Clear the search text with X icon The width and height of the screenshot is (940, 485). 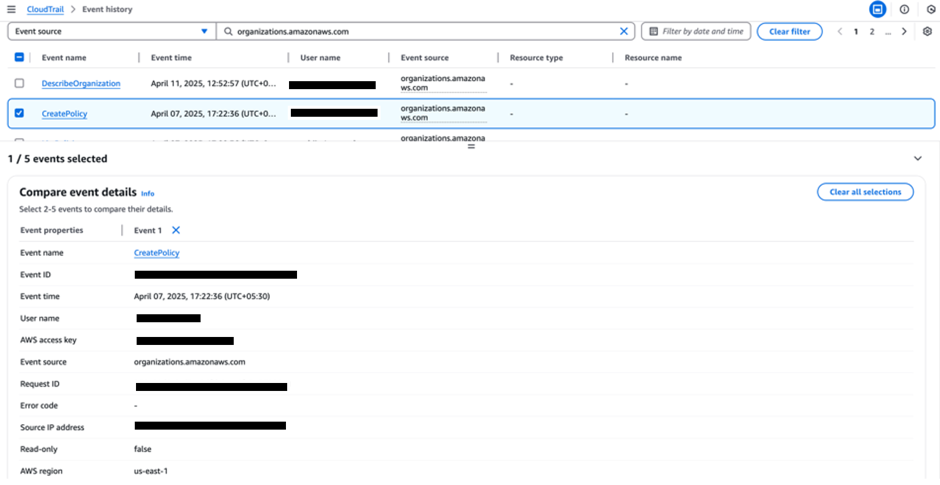625,32
